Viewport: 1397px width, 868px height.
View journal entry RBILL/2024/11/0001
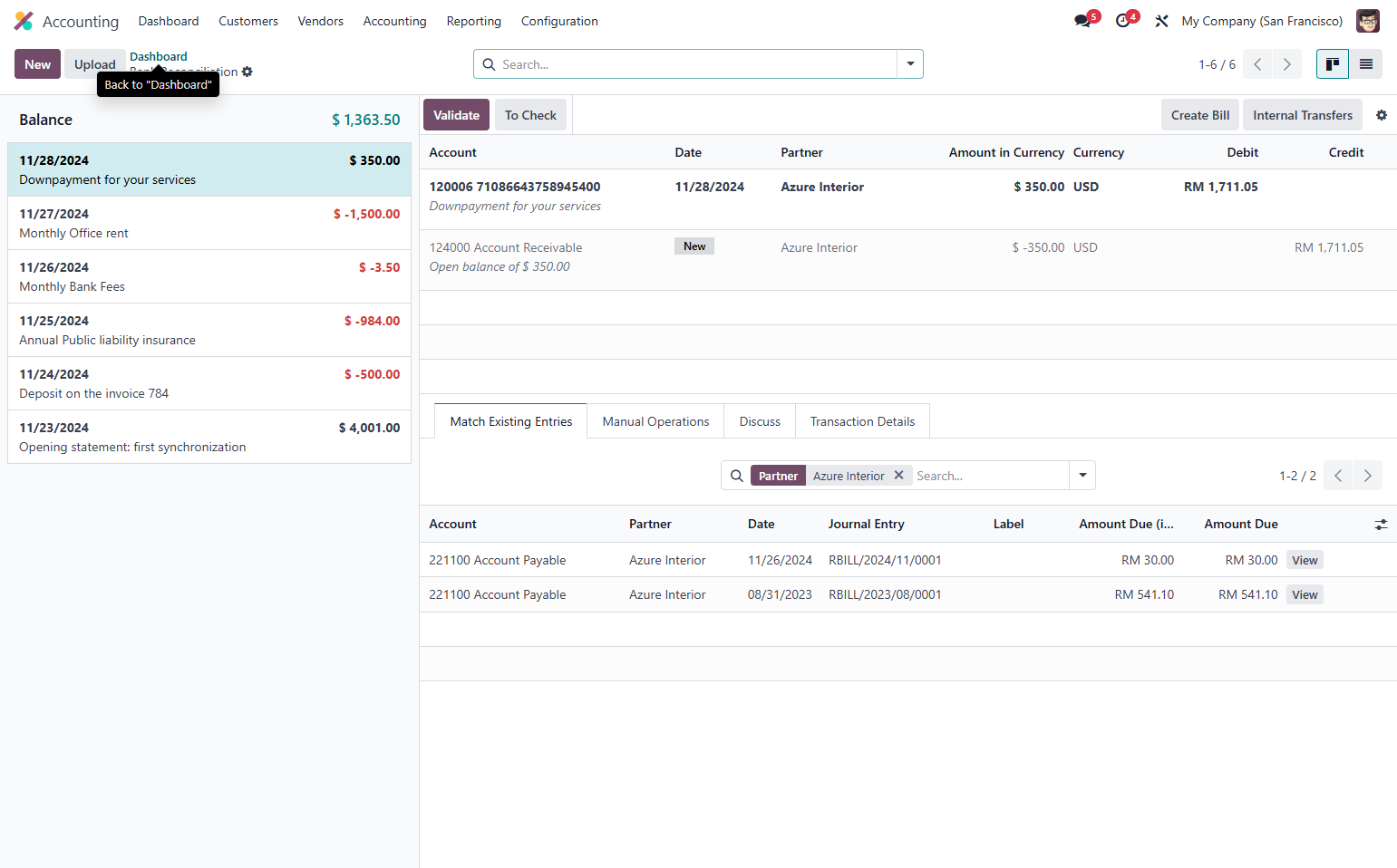1305,560
